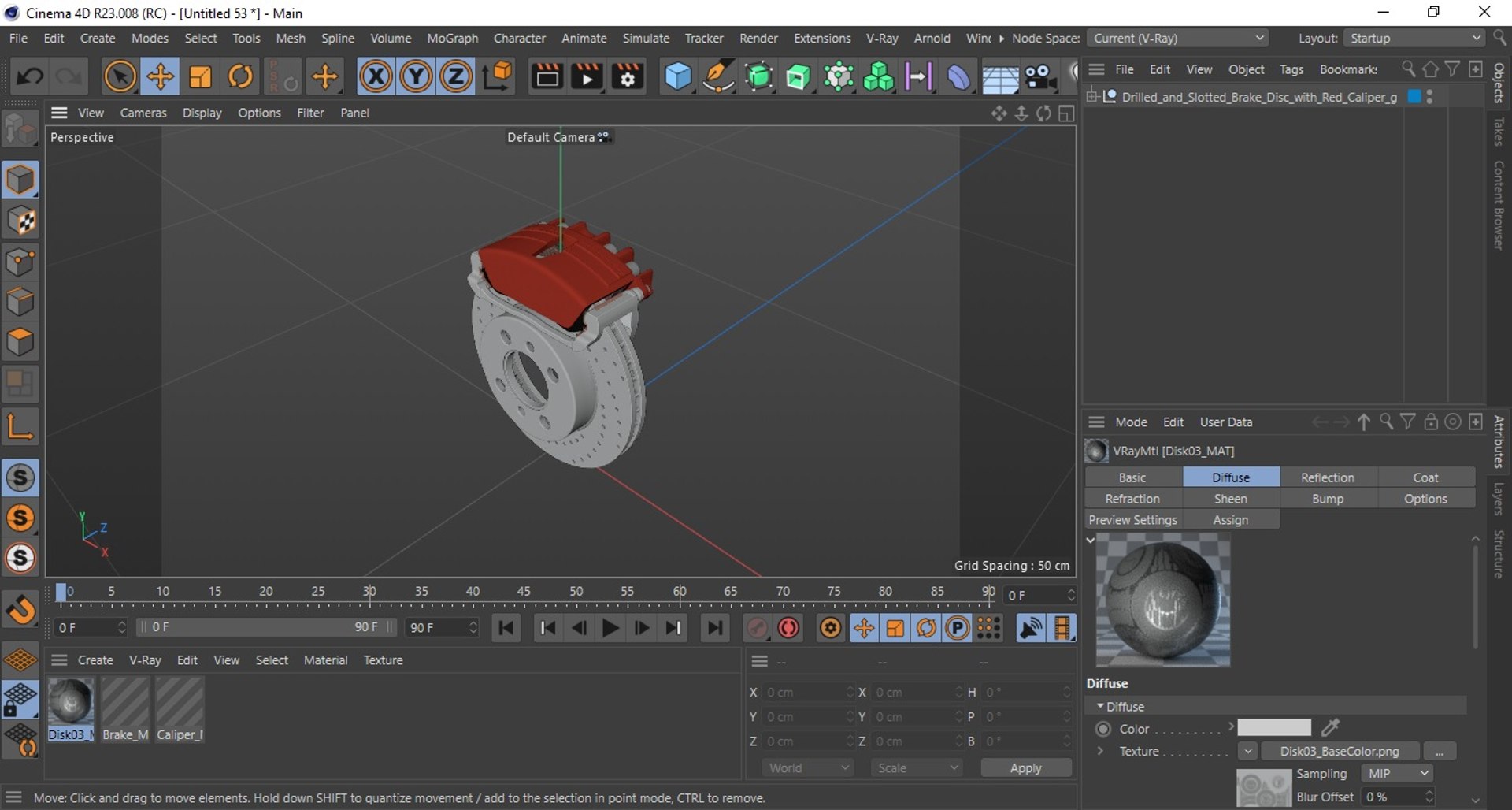Switch to the Bump tab

[1328, 499]
